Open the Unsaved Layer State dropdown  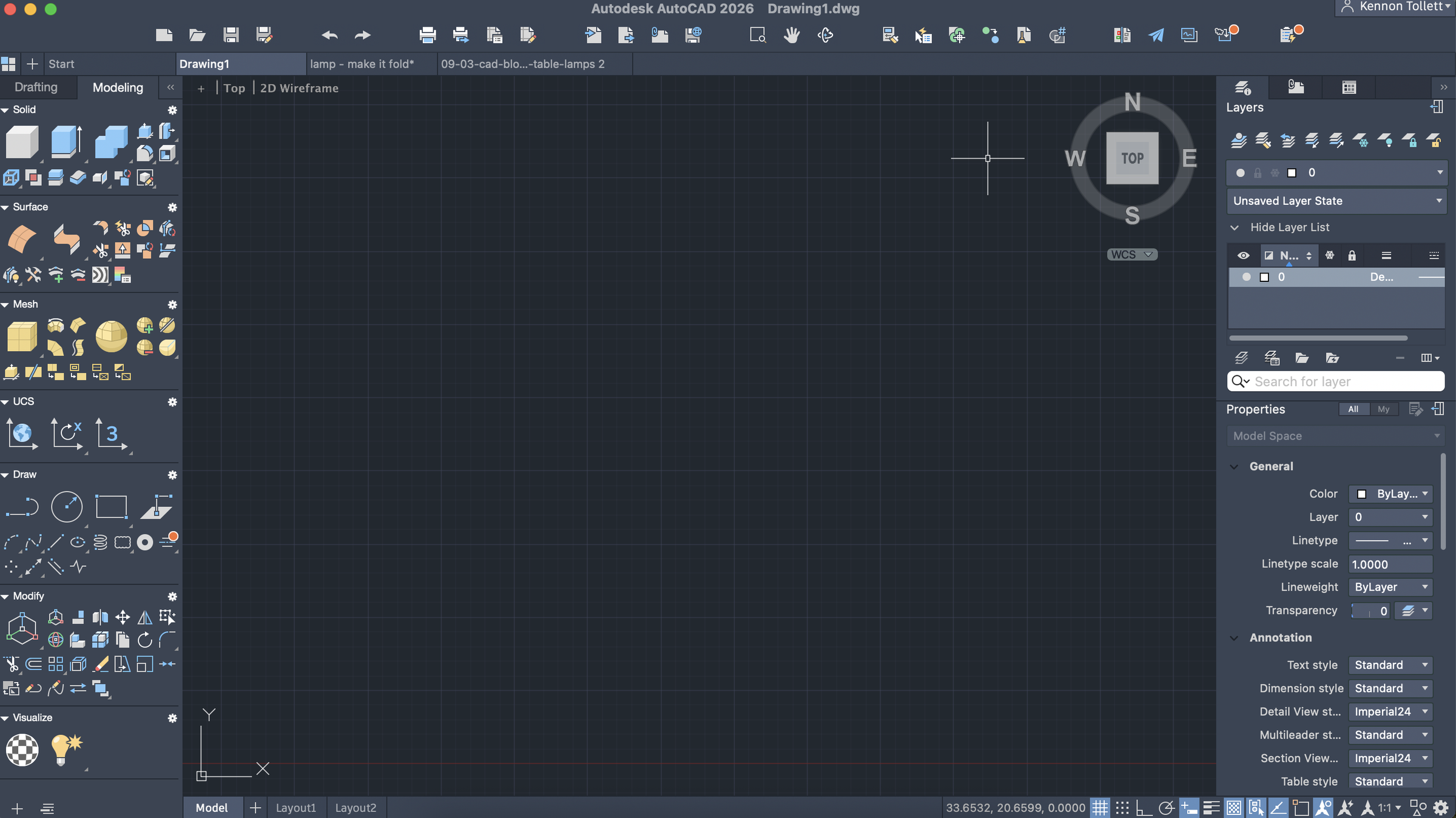1336,201
